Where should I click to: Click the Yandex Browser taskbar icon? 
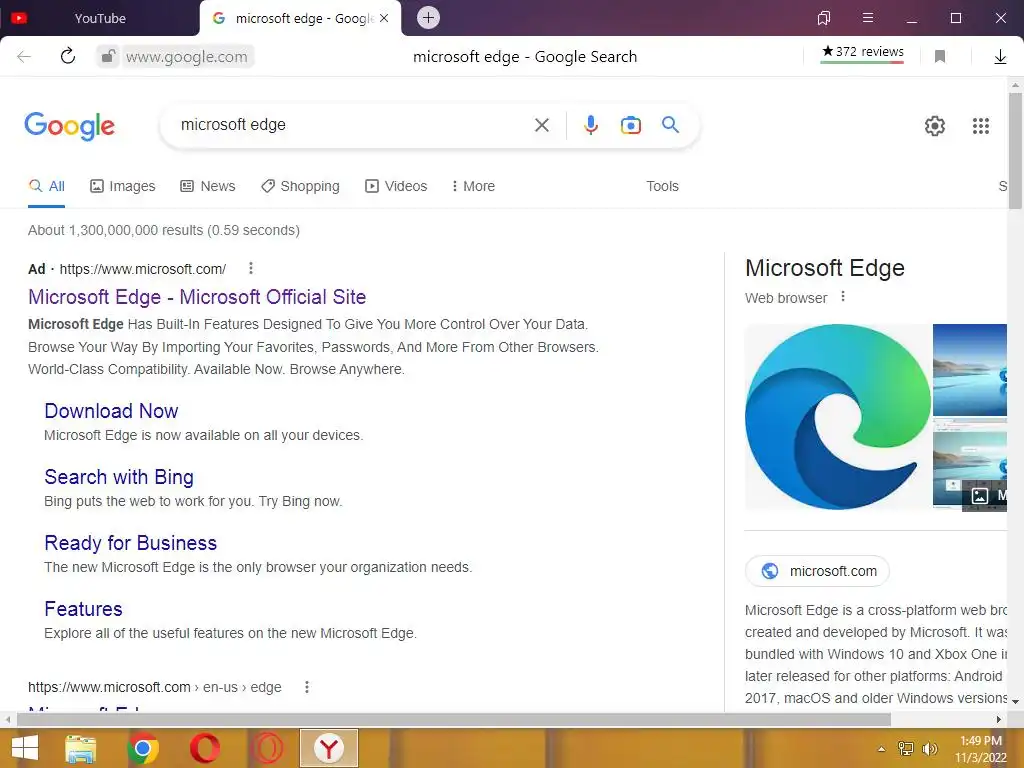[x=329, y=748]
